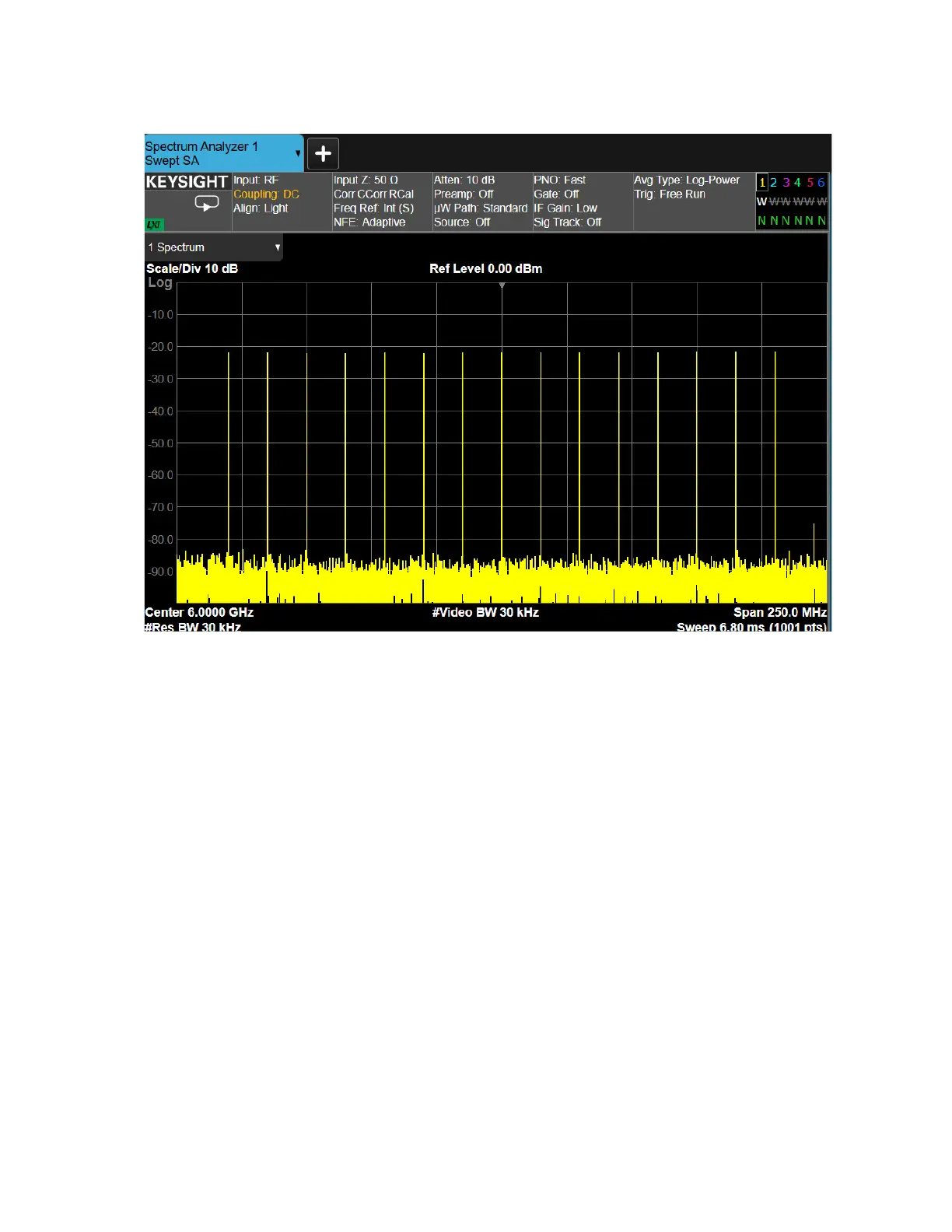Select trace 1 in trace indicator
The height and width of the screenshot is (1232, 952).
click(762, 183)
